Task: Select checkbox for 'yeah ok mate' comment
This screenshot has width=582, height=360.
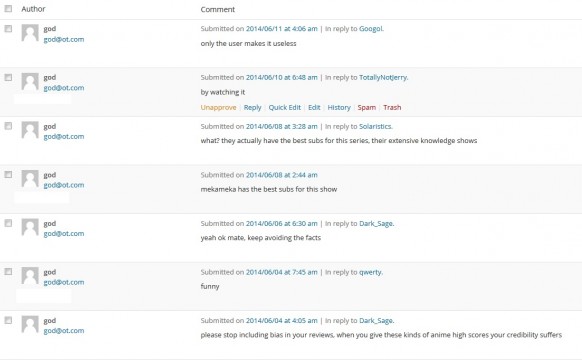Action: coord(8,223)
